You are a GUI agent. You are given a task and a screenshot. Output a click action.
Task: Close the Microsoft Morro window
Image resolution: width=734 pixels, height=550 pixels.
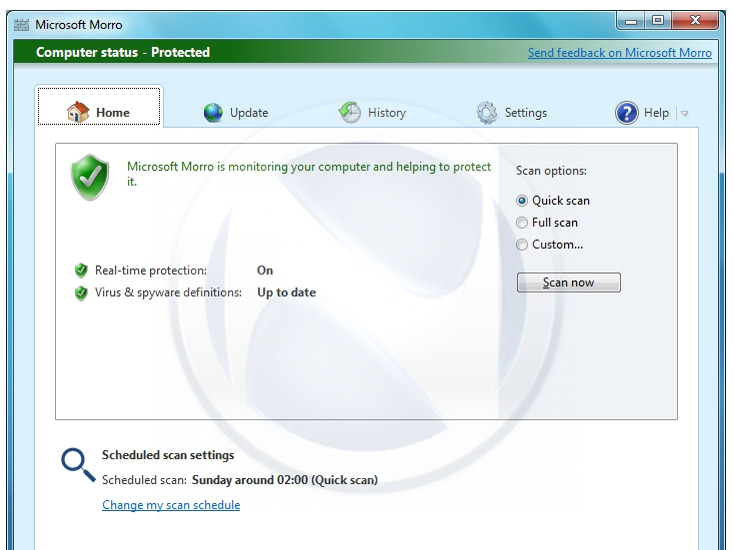(x=695, y=21)
